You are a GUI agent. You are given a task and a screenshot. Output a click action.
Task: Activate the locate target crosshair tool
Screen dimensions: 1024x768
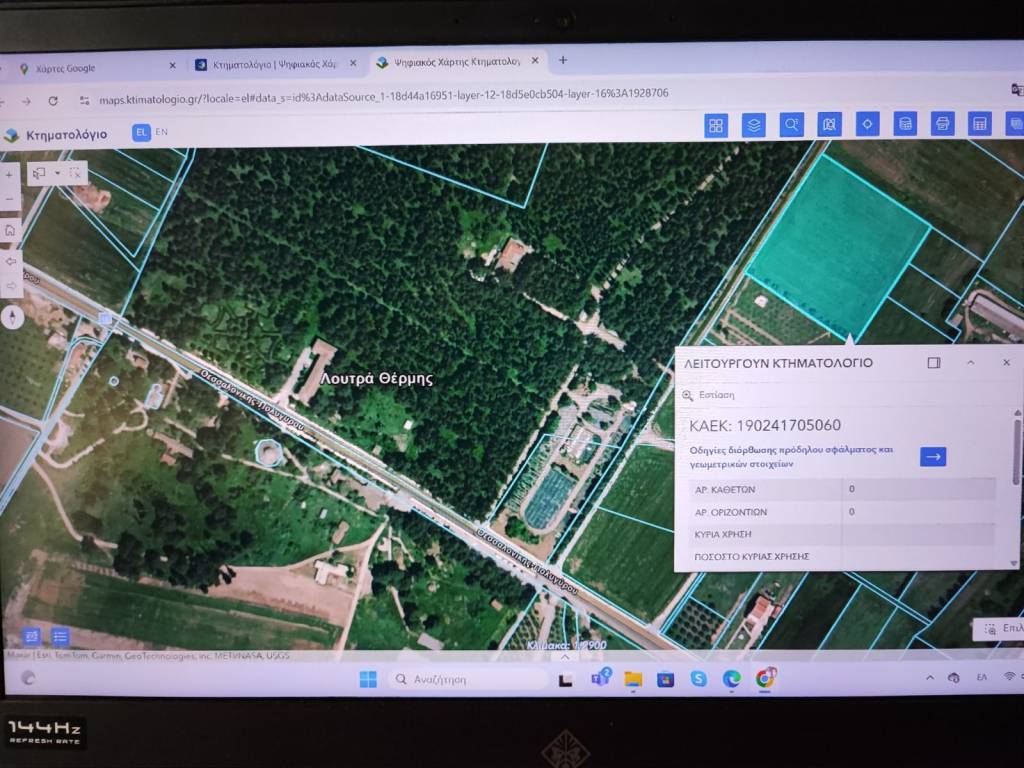pyautogui.click(x=866, y=124)
